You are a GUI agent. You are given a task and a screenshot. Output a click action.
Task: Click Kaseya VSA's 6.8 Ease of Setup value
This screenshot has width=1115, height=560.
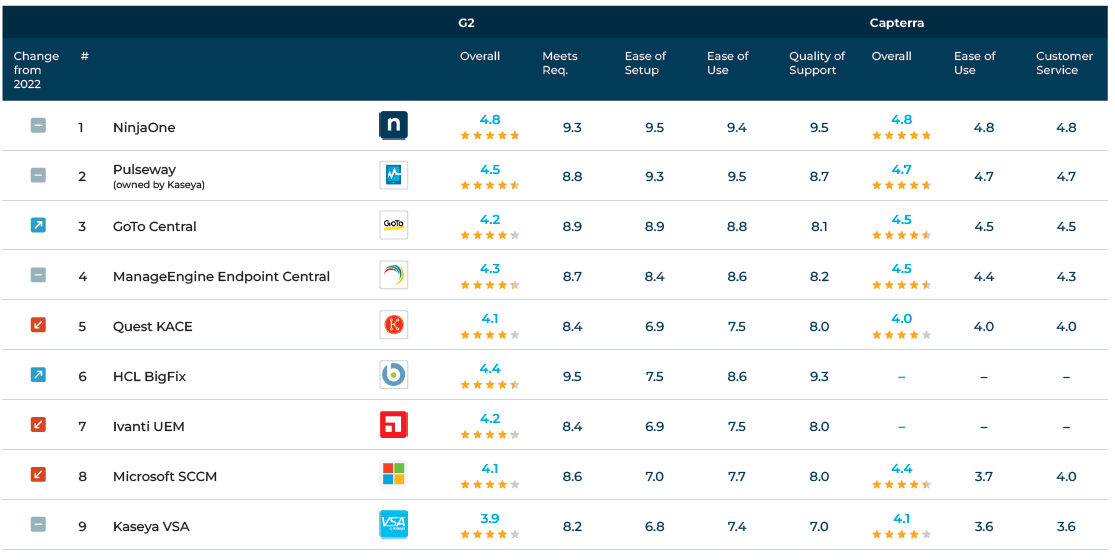[654, 527]
